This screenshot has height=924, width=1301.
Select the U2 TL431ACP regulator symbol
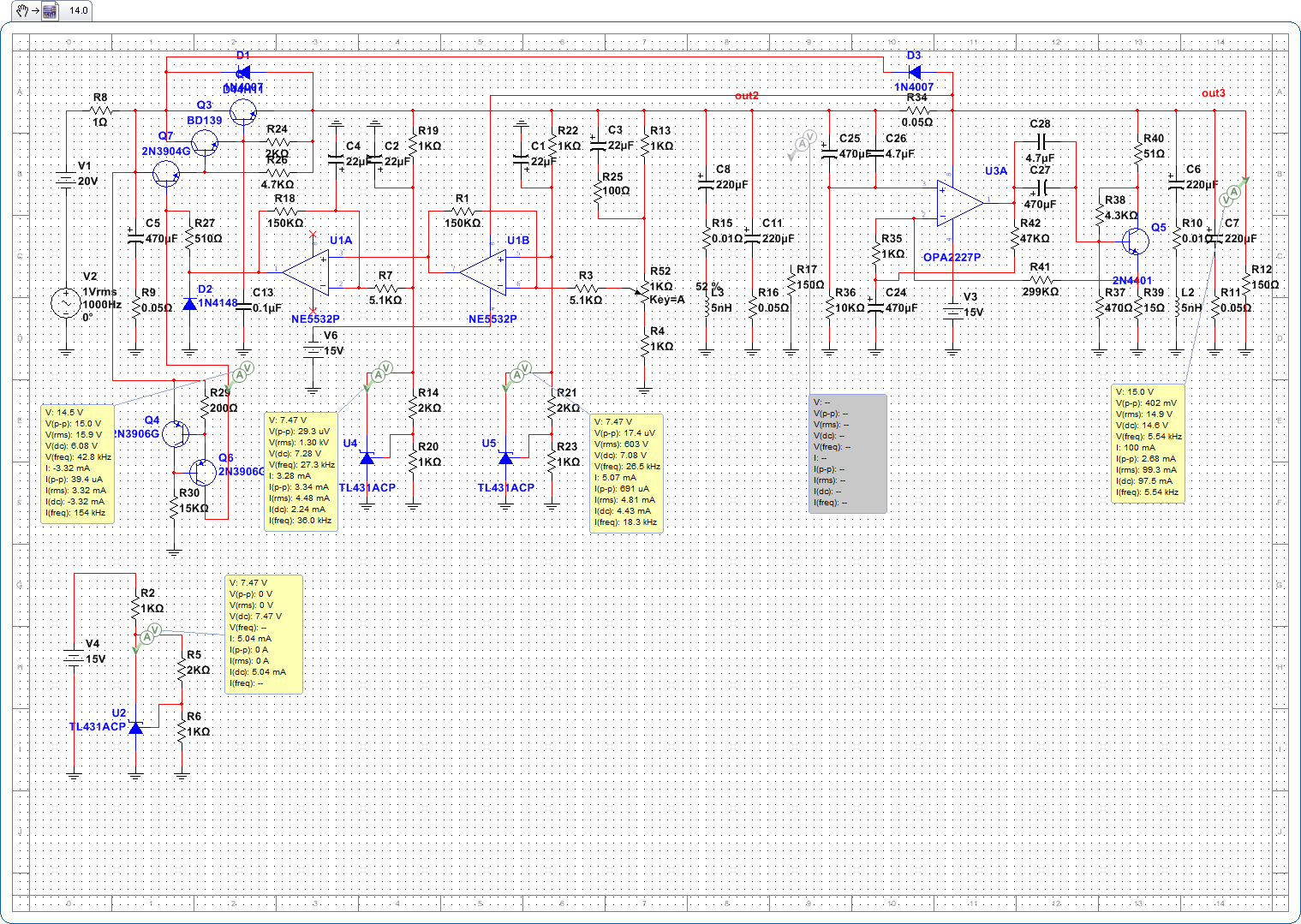[x=135, y=727]
